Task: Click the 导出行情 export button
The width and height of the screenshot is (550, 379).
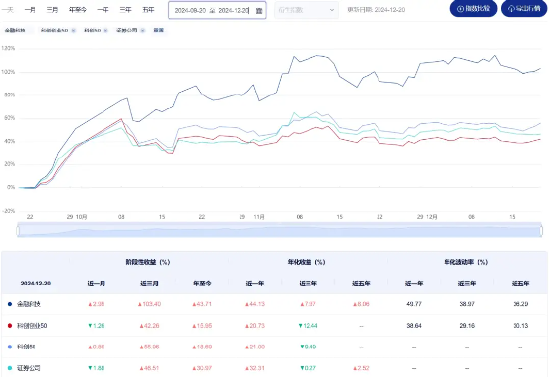Action: 524,8
